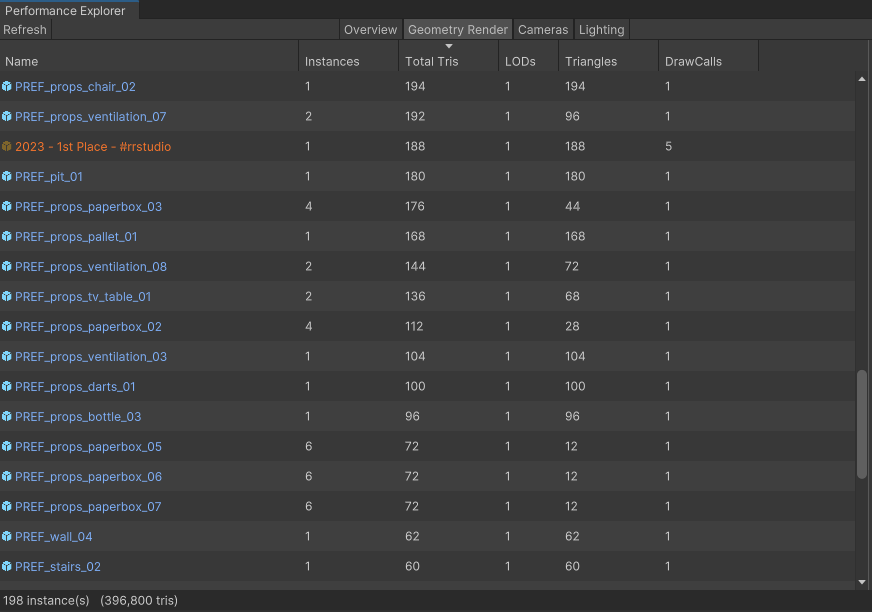The width and height of the screenshot is (872, 612).
Task: Click the cube icon next to PREF_props_darts_01
Action: (x=7, y=387)
